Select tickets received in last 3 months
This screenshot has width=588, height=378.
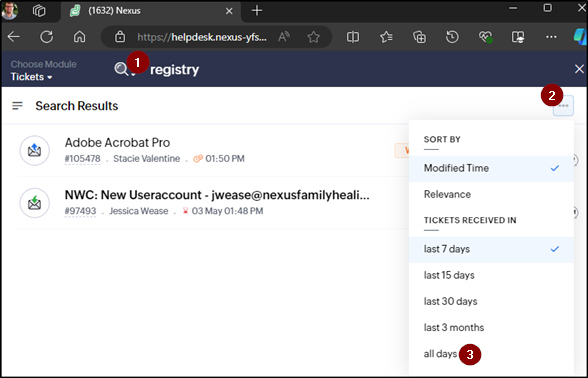491,327
